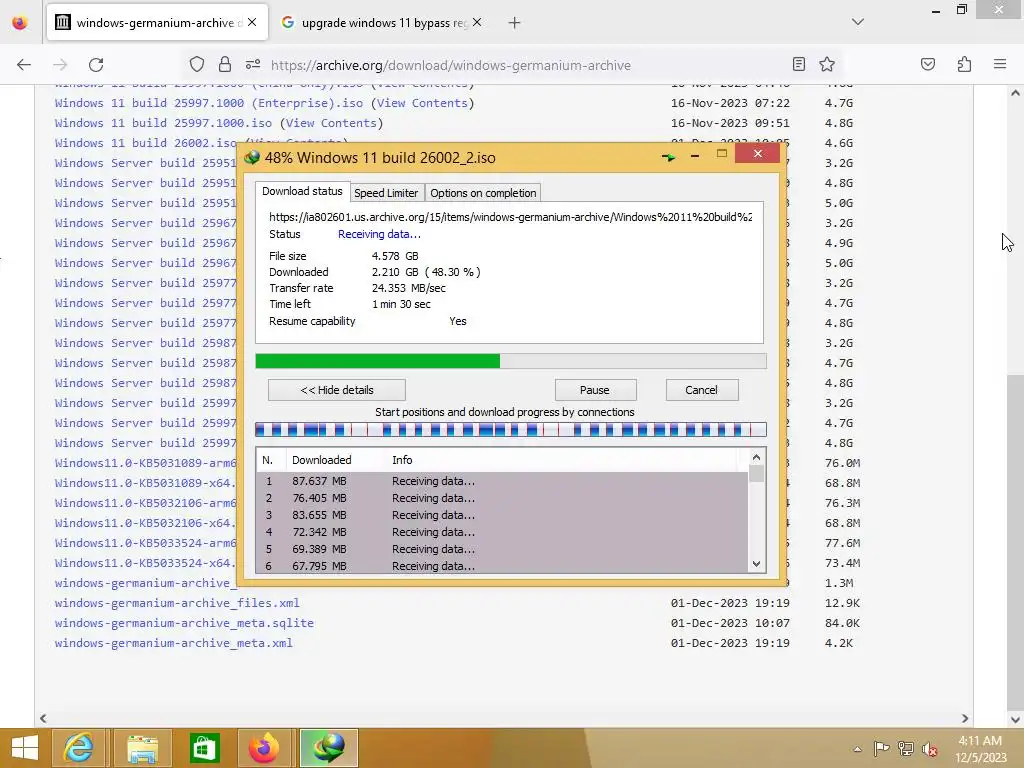
Task: Close the upgrade windows 11 bypass tab
Action: [477, 22]
